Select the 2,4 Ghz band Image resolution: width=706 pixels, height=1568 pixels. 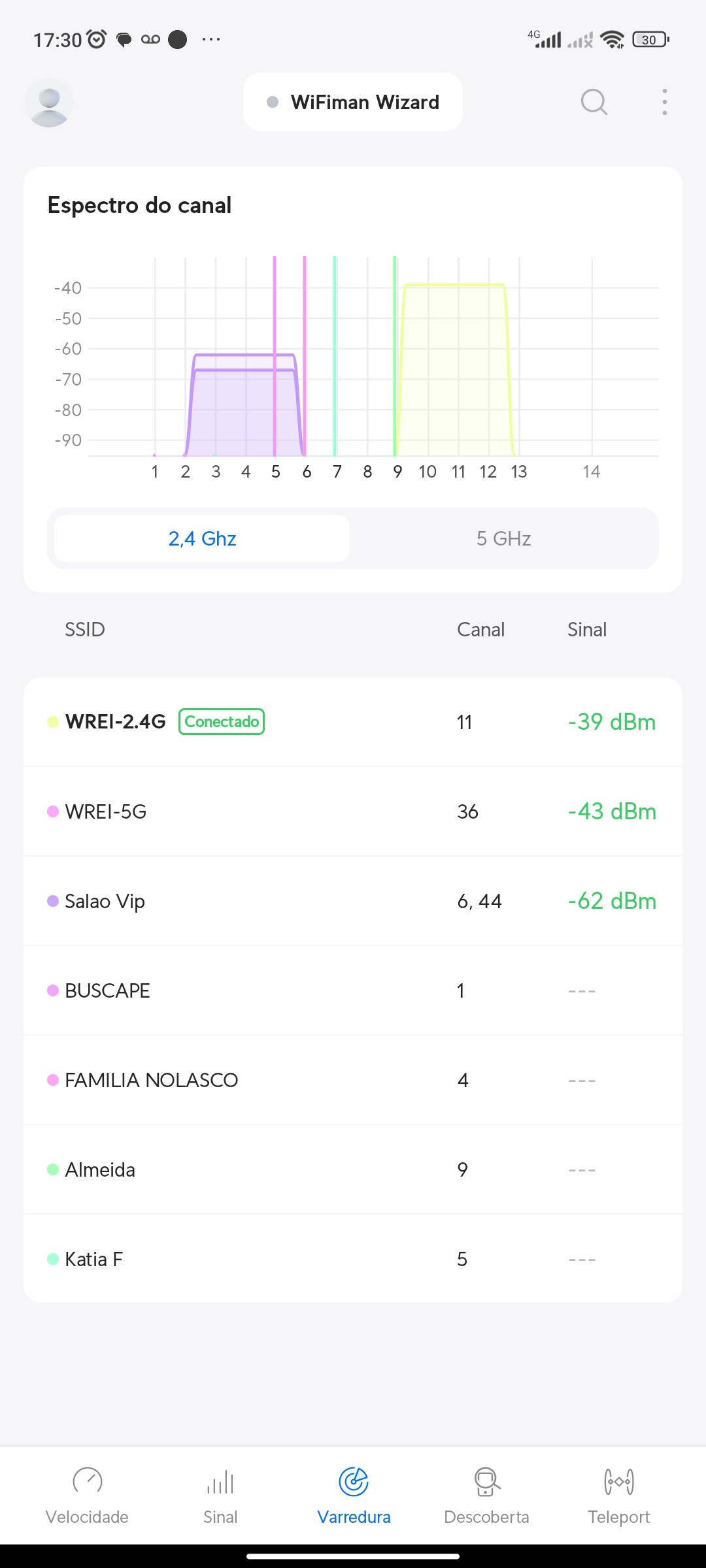tap(202, 538)
